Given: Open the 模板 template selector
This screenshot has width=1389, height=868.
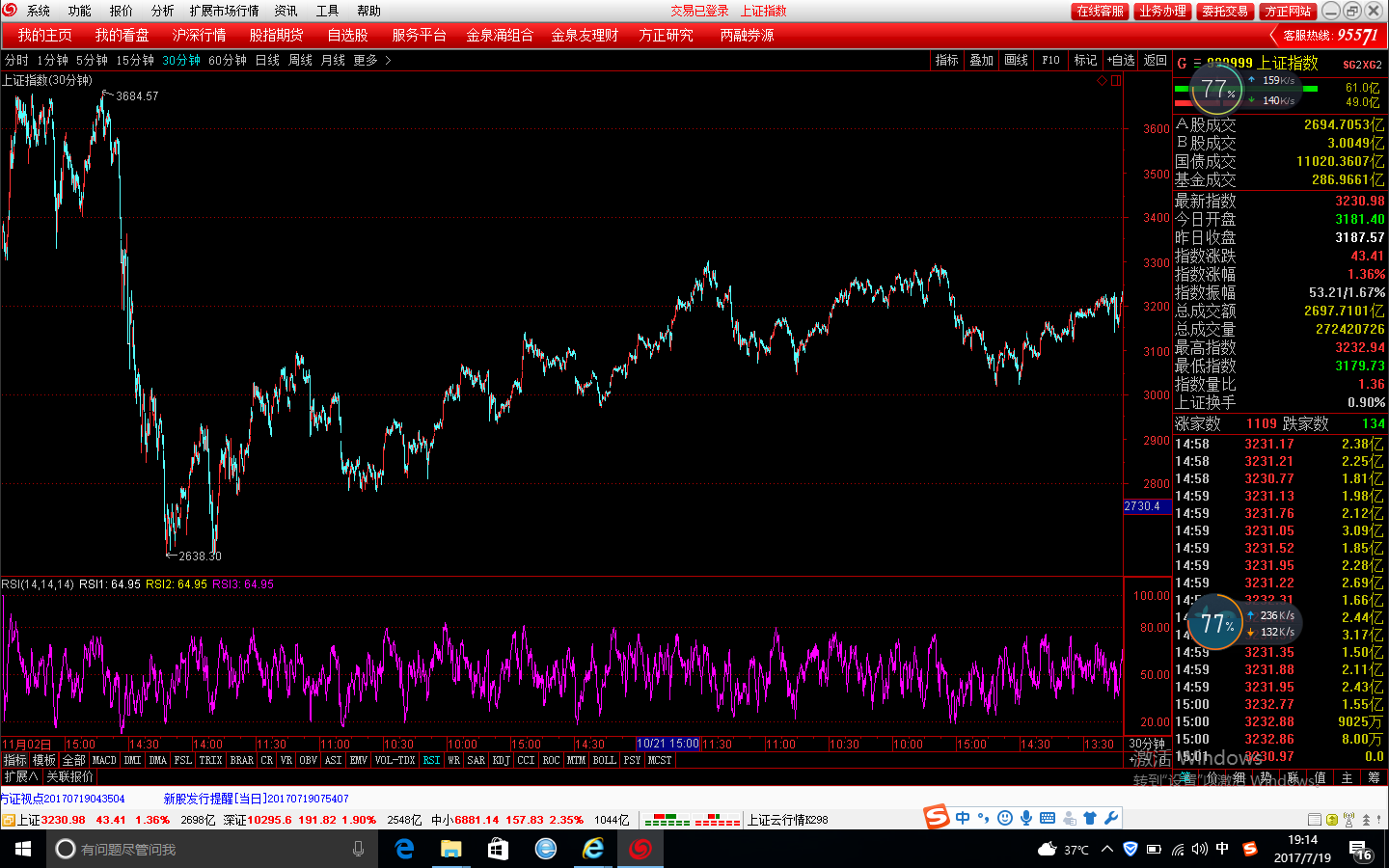Looking at the screenshot, I should 44,760.
